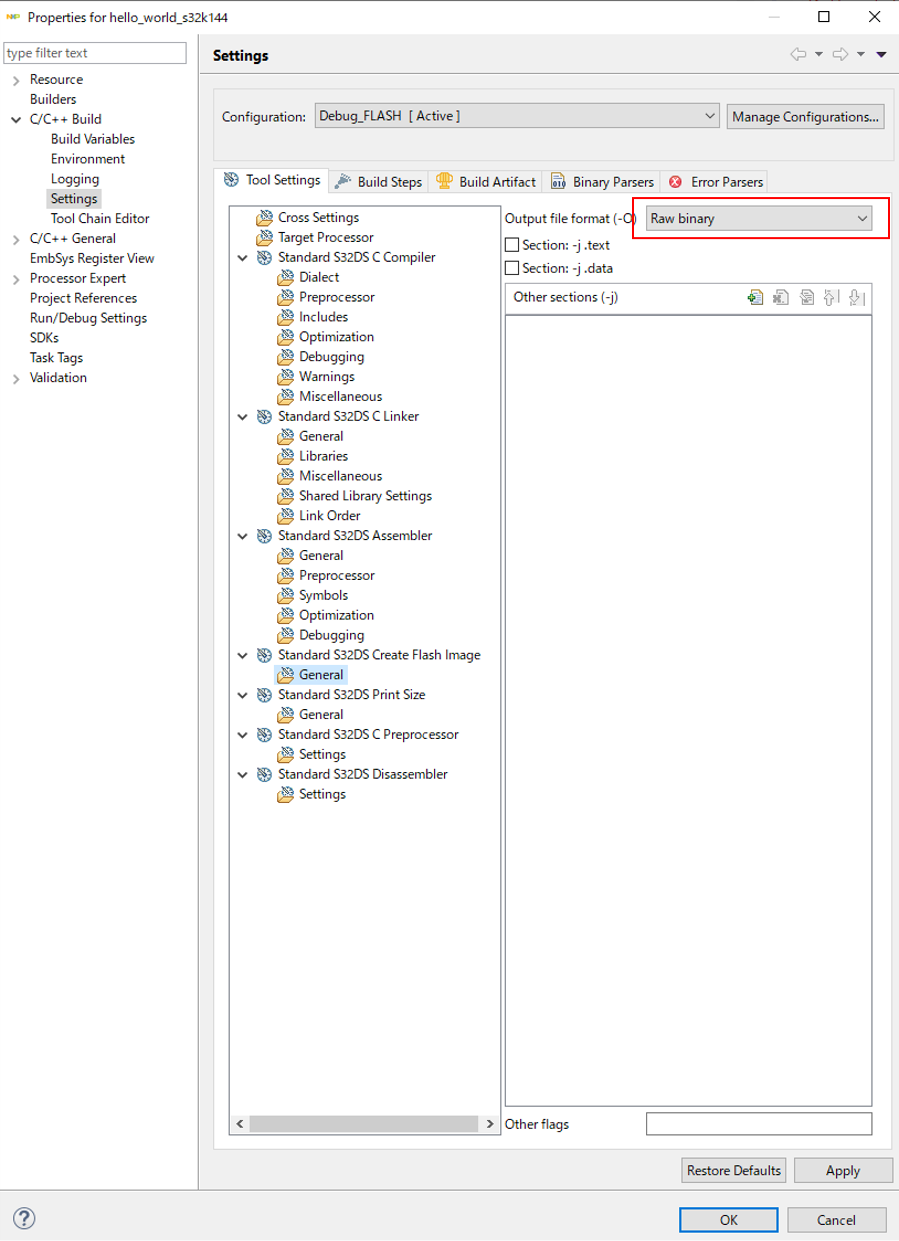Collapse Standard S32DS C Compiler tree node
Viewport: 899px width, 1241px height.
pyautogui.click(x=243, y=258)
